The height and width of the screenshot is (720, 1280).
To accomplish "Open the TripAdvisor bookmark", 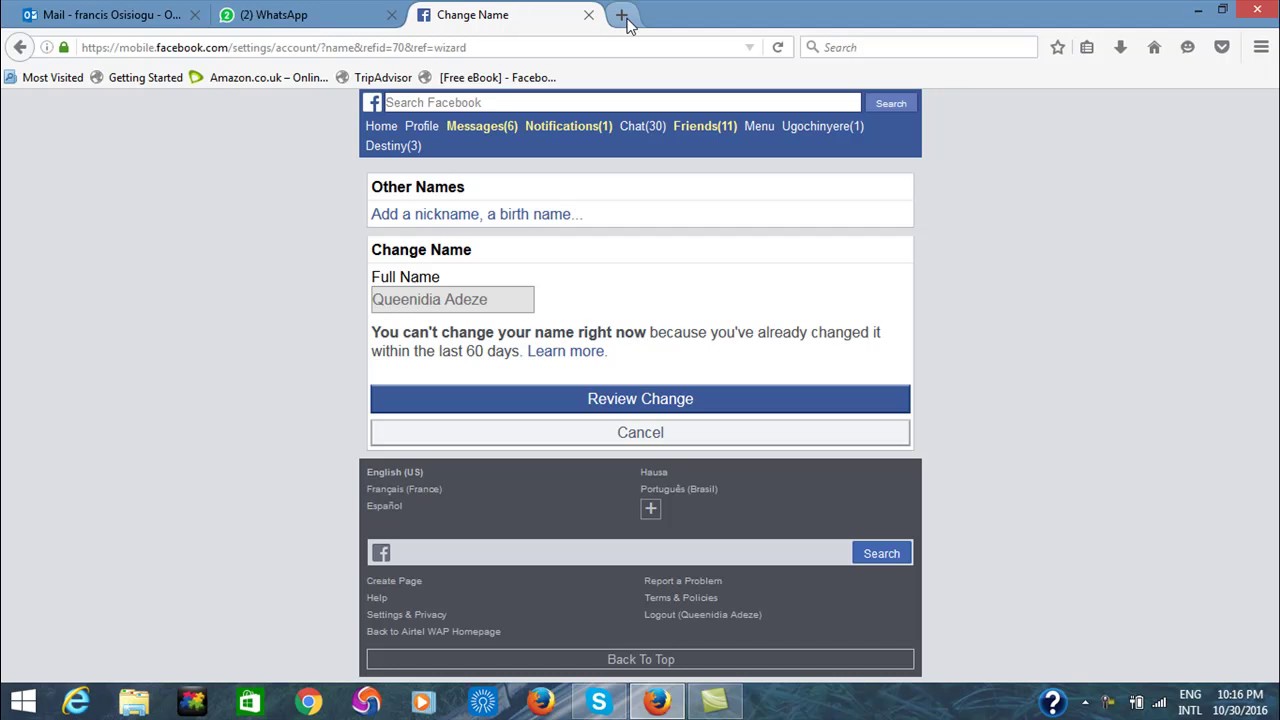I will point(374,77).
